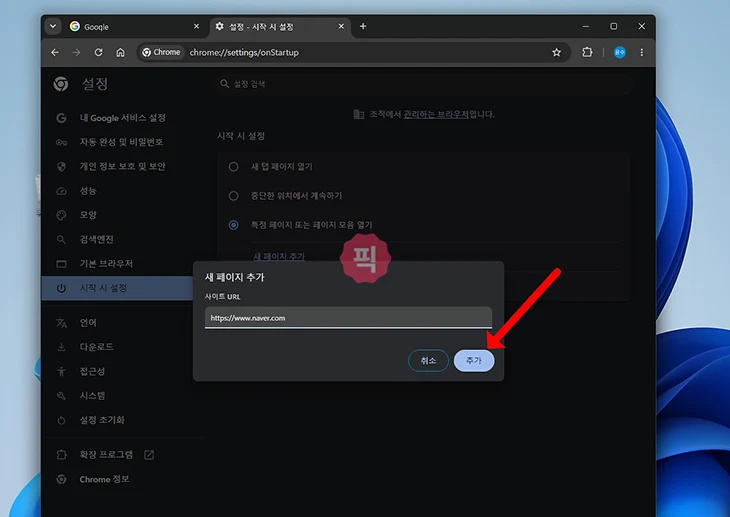Image resolution: width=730 pixels, height=517 pixels.
Task: Minimize the Chrome window
Action: 586,27
